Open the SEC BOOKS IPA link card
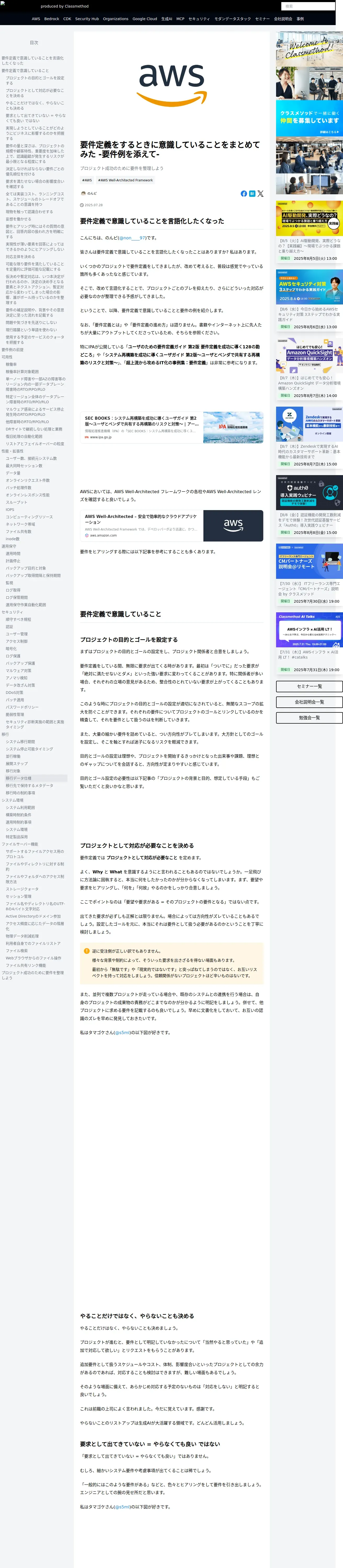Viewport: 343px width, 1568px height. pos(172,427)
